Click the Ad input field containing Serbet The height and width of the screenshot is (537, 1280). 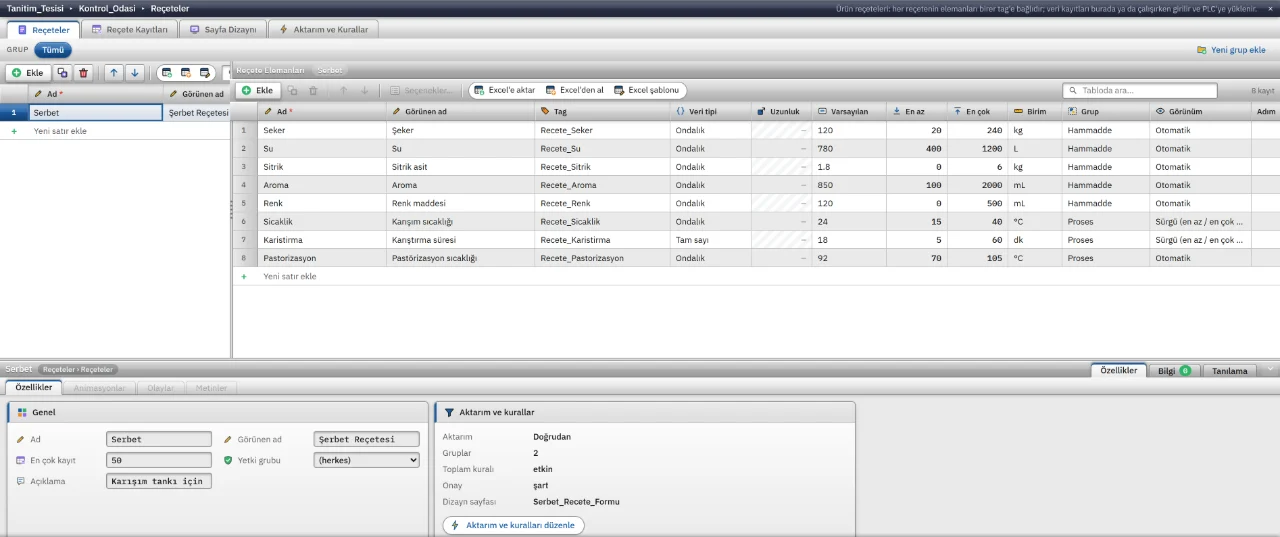pyautogui.click(x=159, y=439)
